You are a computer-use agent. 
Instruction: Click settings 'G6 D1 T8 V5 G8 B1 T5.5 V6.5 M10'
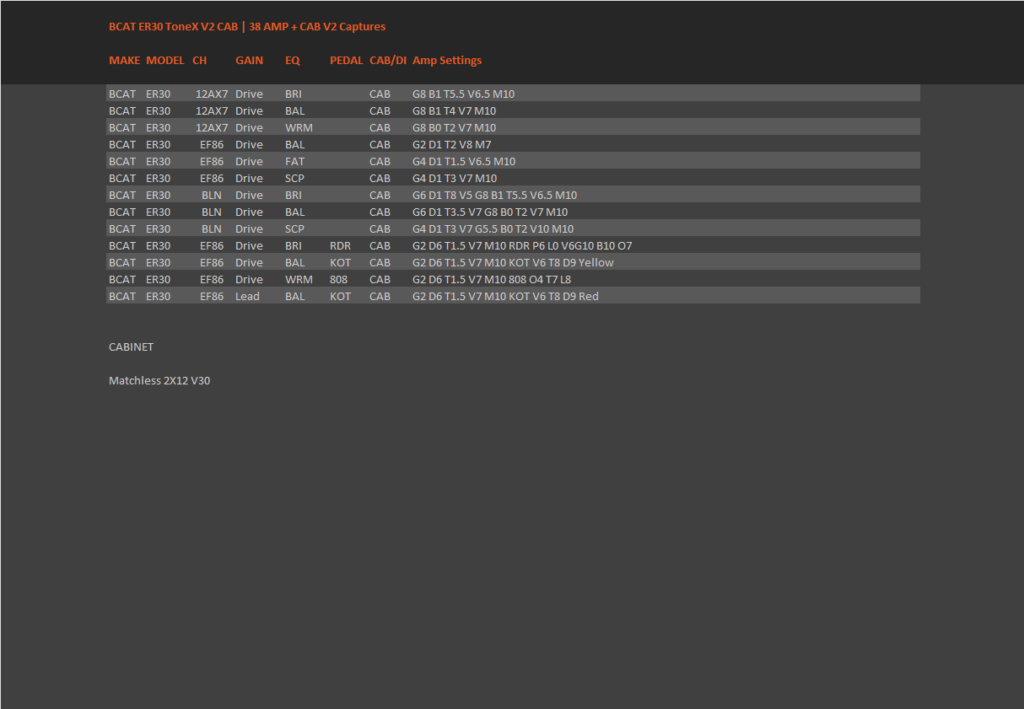pyautogui.click(x=494, y=195)
